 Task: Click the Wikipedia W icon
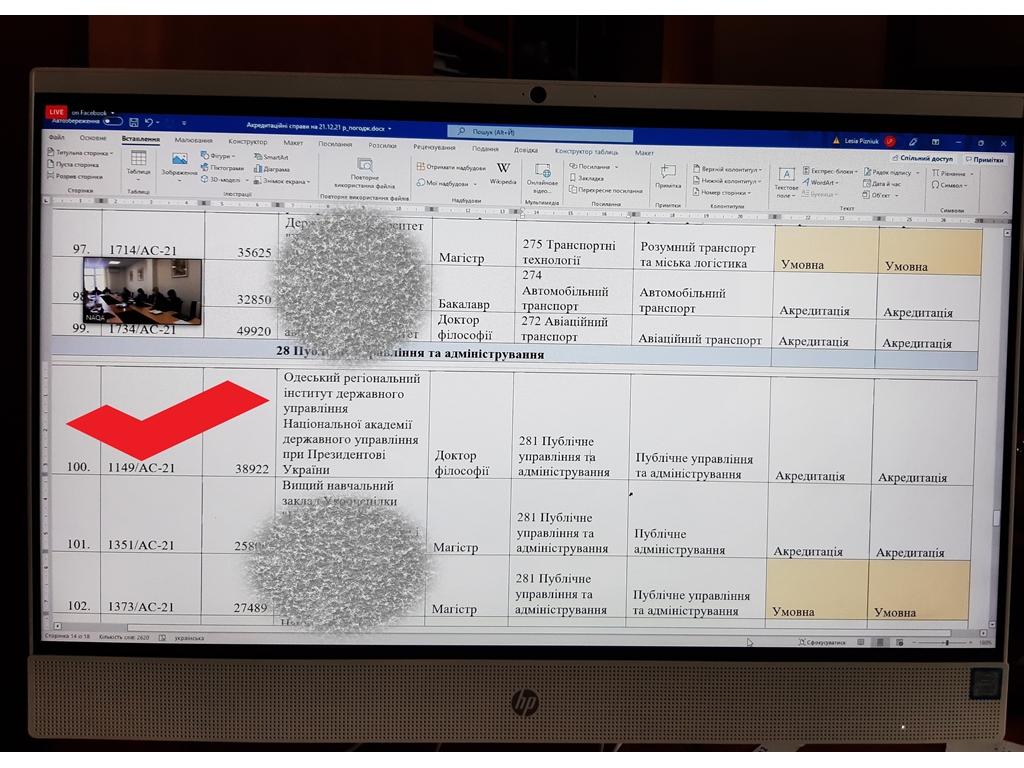pyautogui.click(x=503, y=168)
